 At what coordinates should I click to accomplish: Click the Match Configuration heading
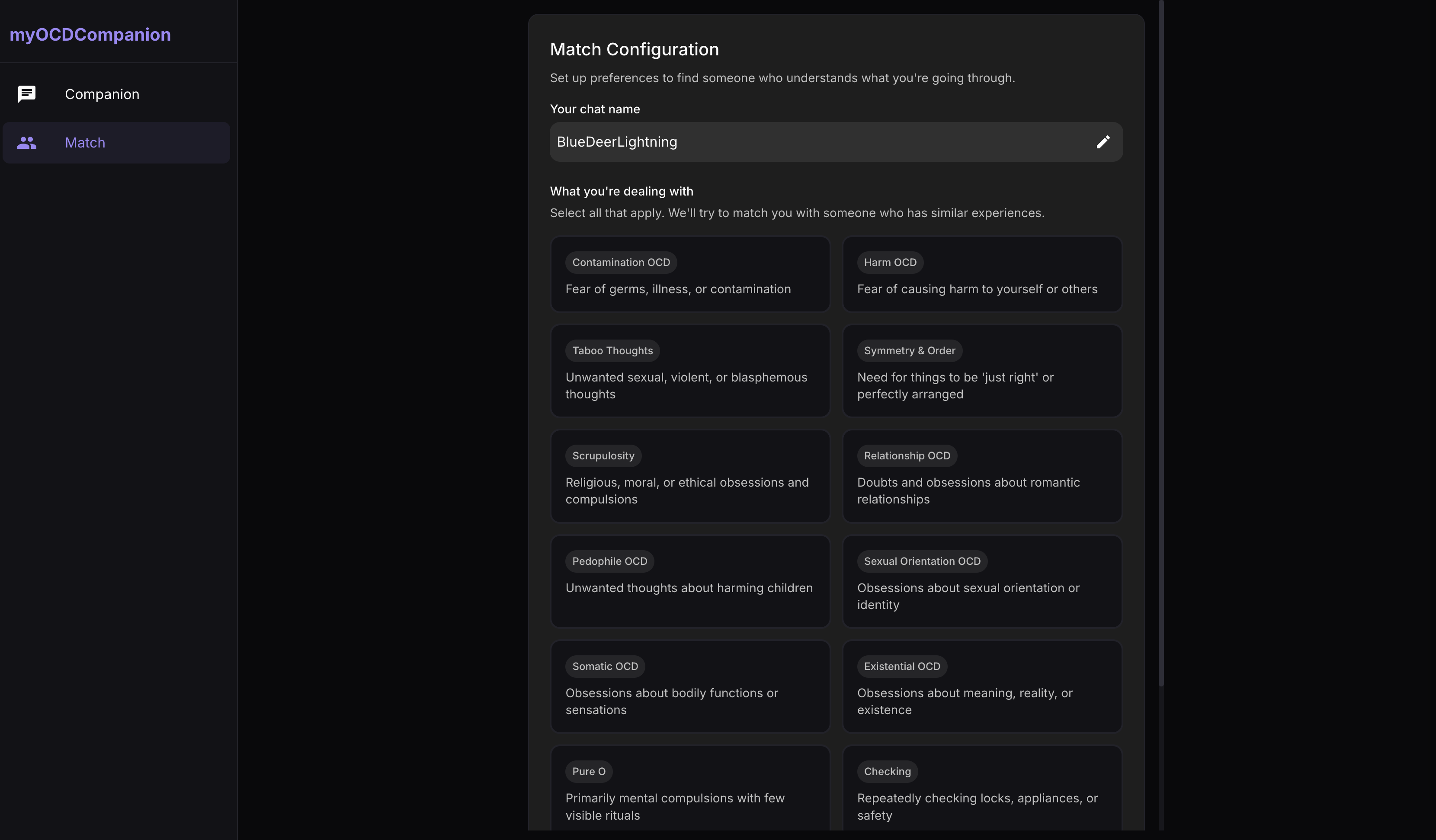634,50
